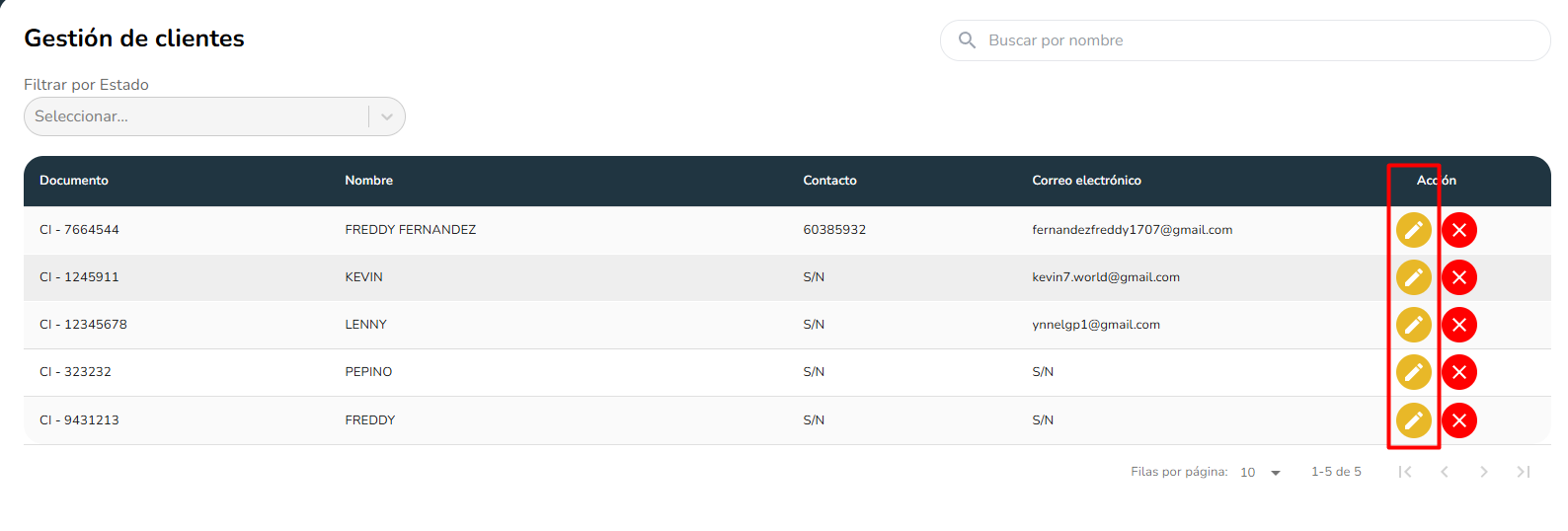Viewport: 1568px width, 531px height.
Task: Delete the LENNY client record
Action: [x=1458, y=325]
